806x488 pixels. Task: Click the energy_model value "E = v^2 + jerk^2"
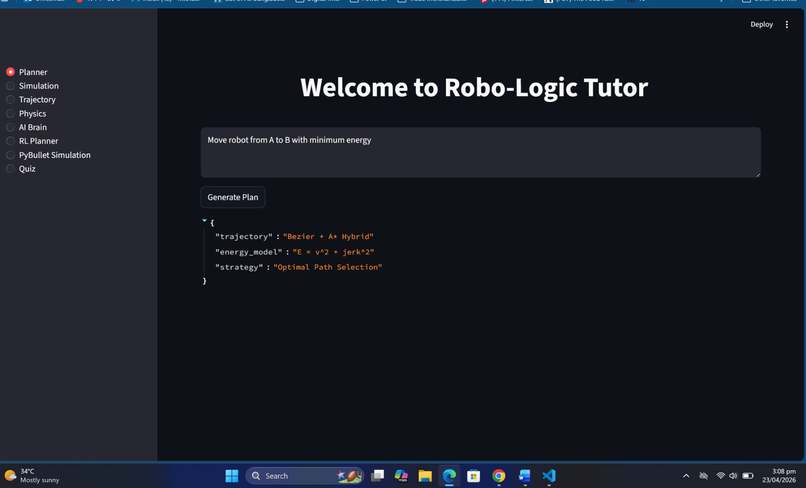(333, 252)
